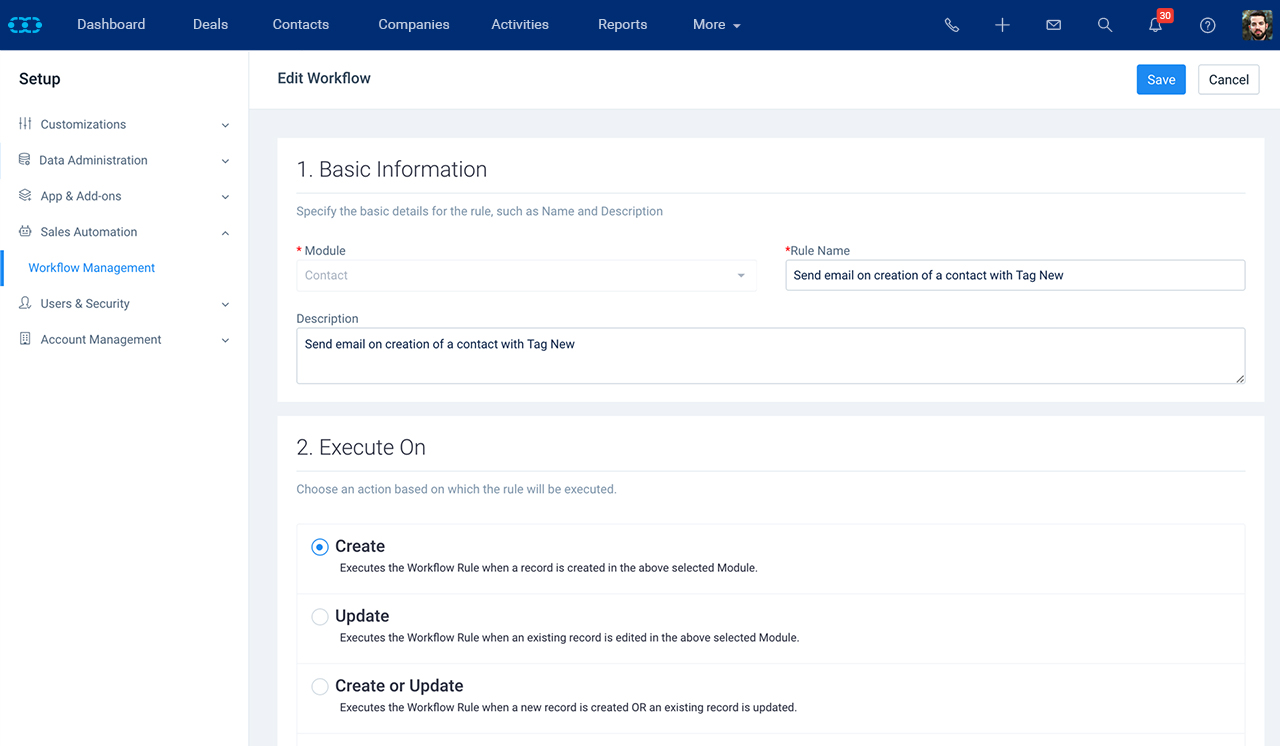Screen dimensions: 1280x746
Task: Click the Data Administration label in the sidebar
Action: [93, 161]
